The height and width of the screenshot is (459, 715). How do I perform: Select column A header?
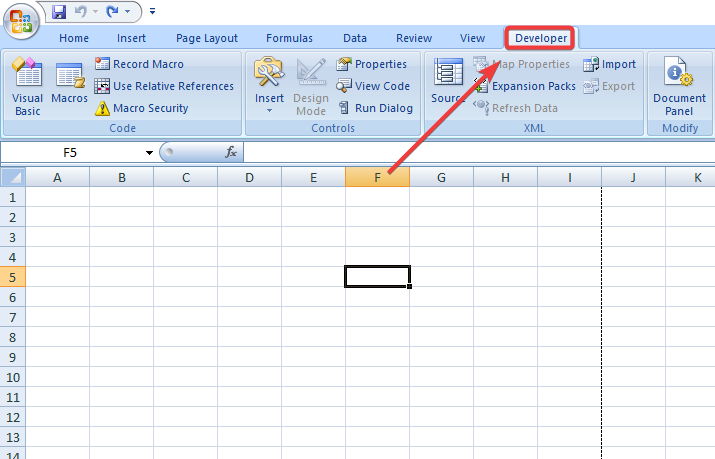[57, 177]
